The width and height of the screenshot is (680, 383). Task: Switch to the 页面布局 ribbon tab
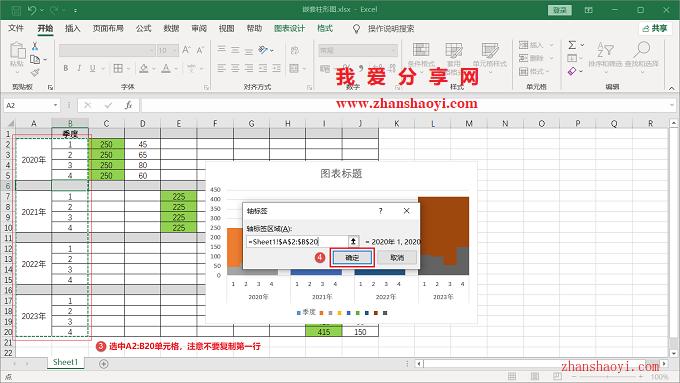(x=108, y=28)
